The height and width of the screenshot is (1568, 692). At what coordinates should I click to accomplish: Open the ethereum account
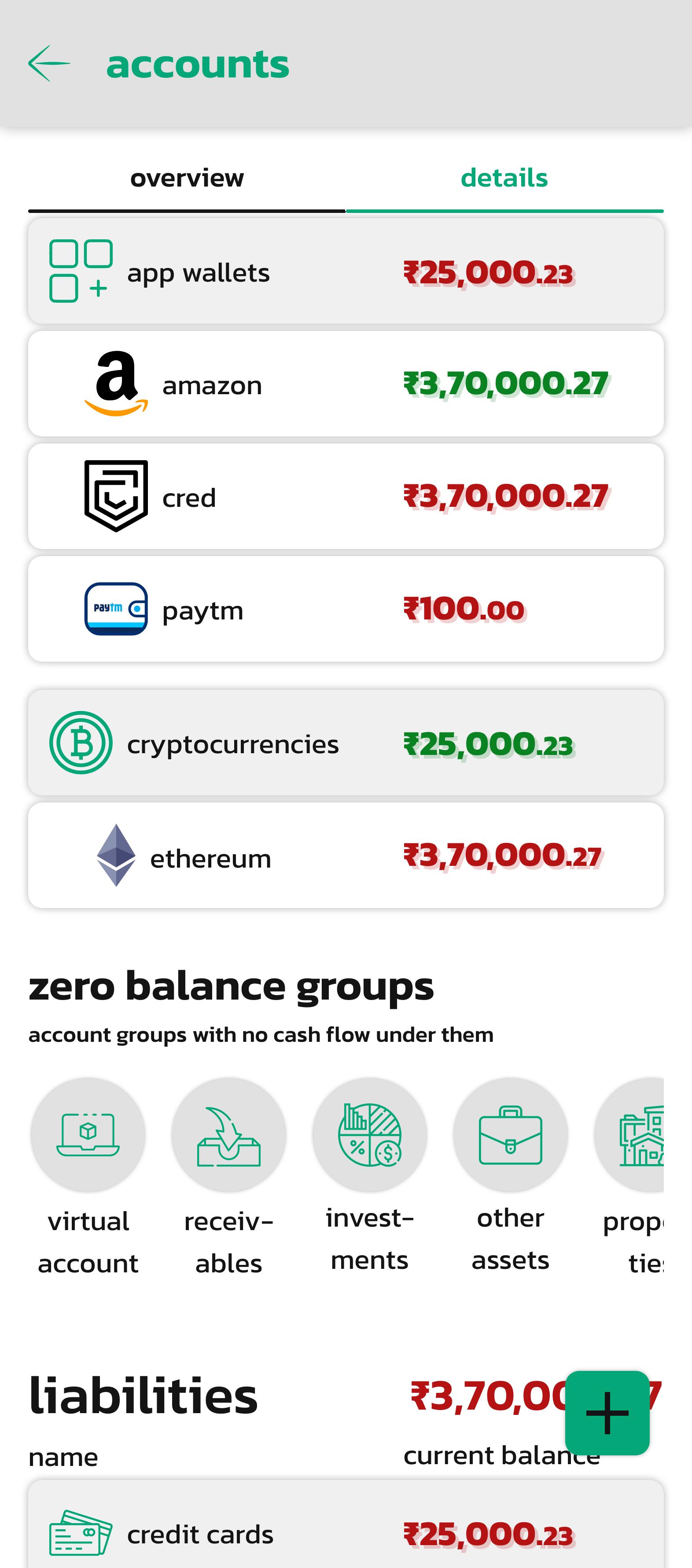[346, 855]
